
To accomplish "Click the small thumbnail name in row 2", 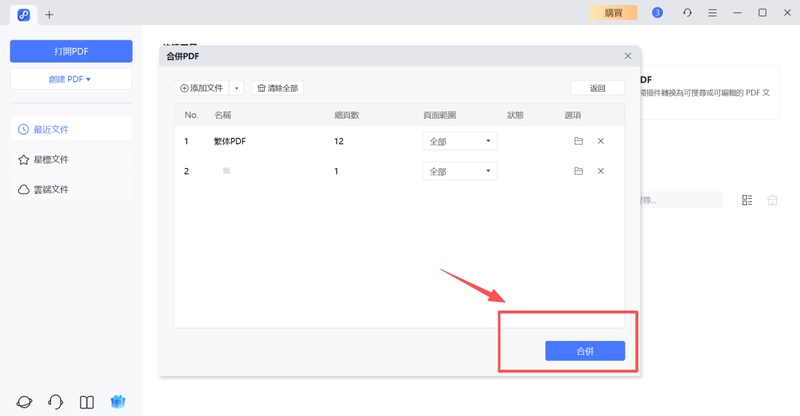I will (x=227, y=171).
